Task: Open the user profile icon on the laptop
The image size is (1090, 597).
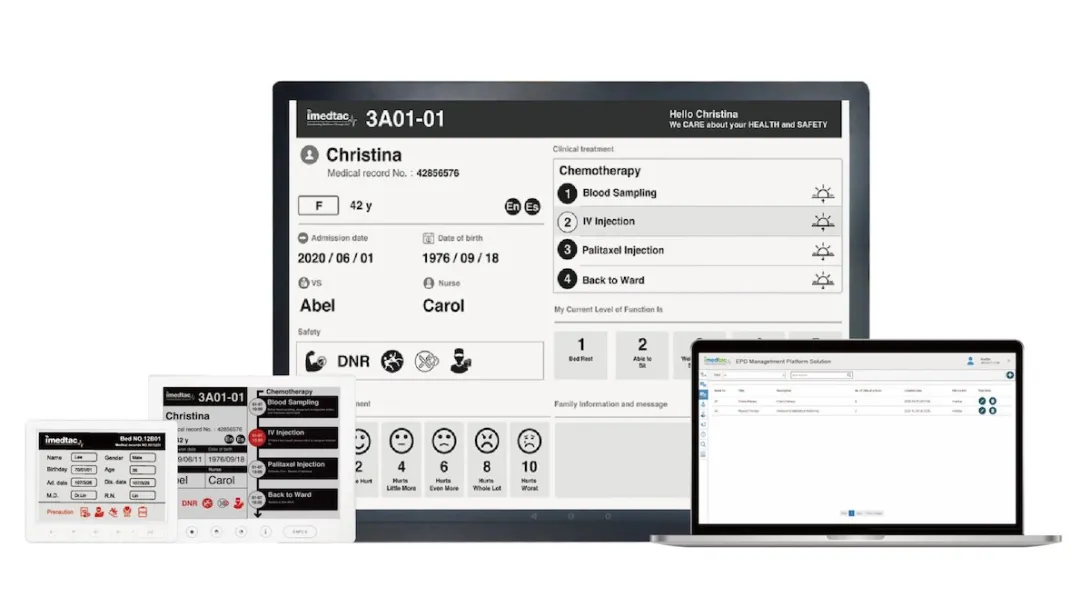Action: (x=970, y=361)
